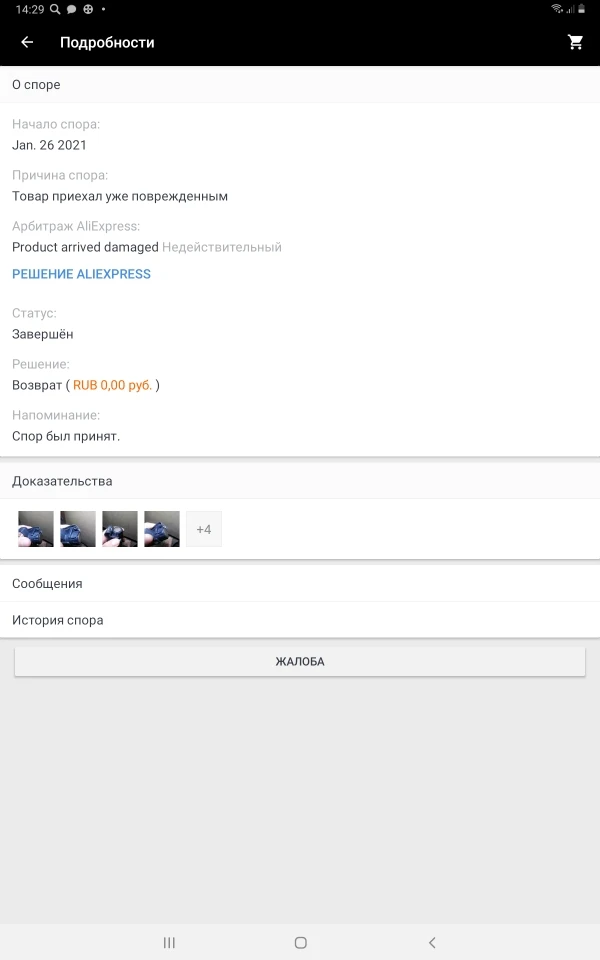600x960 pixels.
Task: Tap the ЖАЛОБА button
Action: pos(300,661)
